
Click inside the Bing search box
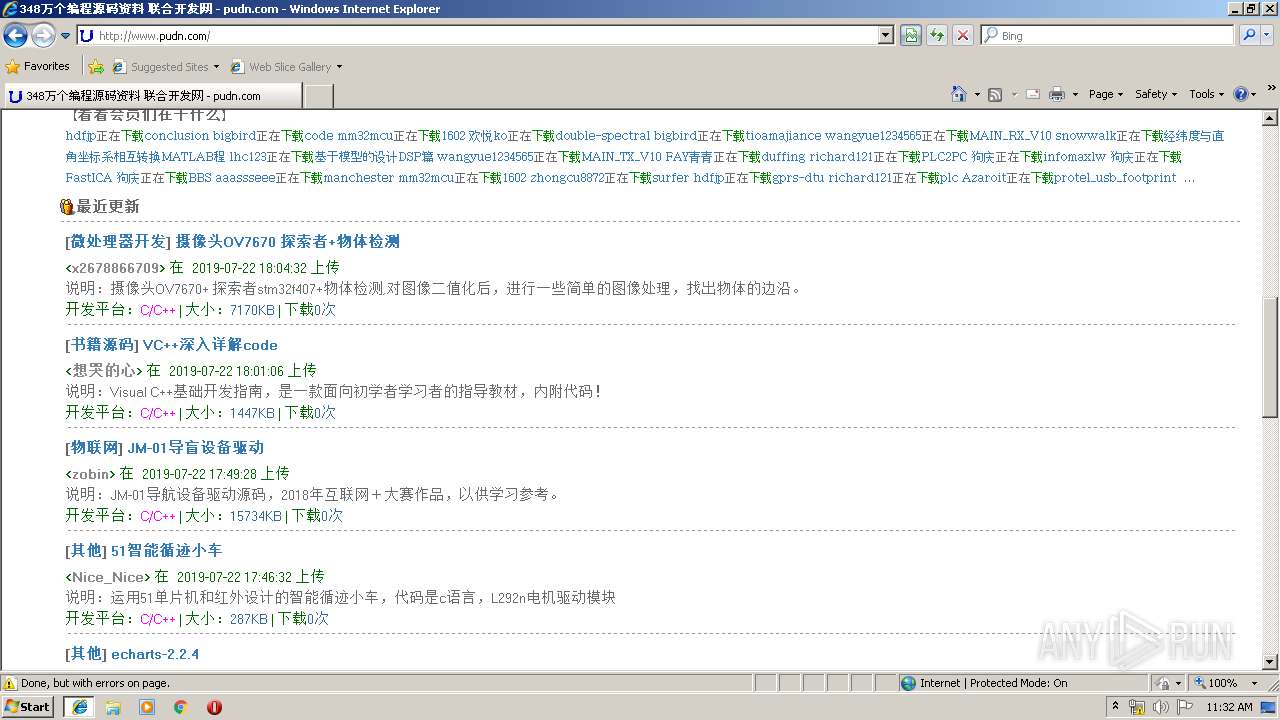point(1108,36)
